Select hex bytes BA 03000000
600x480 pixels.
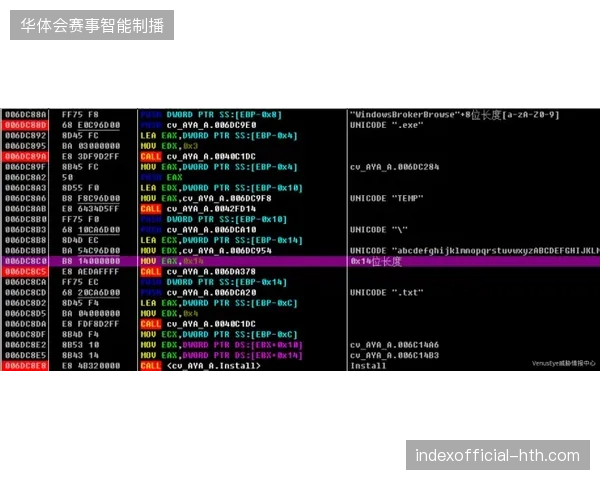[x=91, y=146]
